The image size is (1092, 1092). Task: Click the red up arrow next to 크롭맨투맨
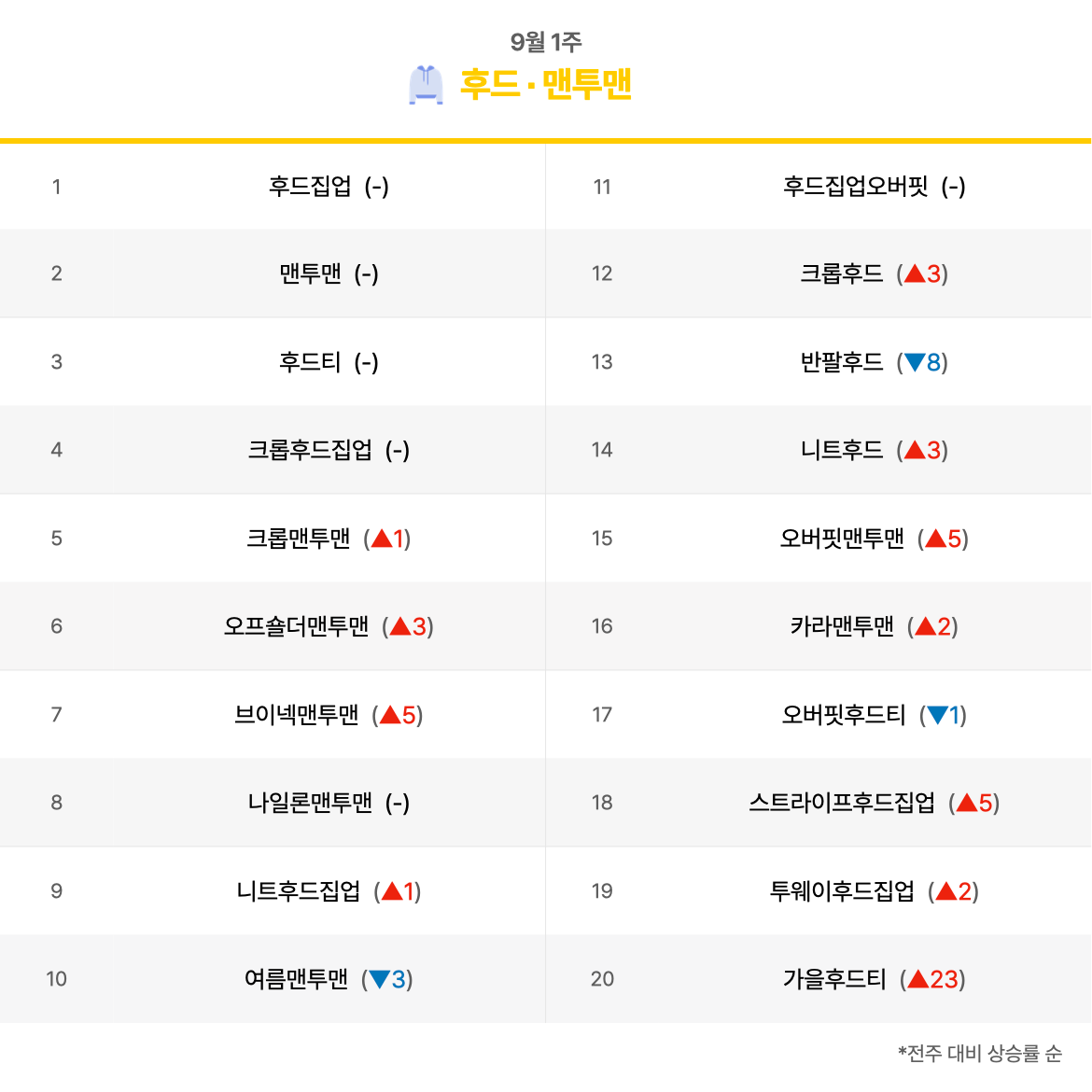(x=382, y=539)
